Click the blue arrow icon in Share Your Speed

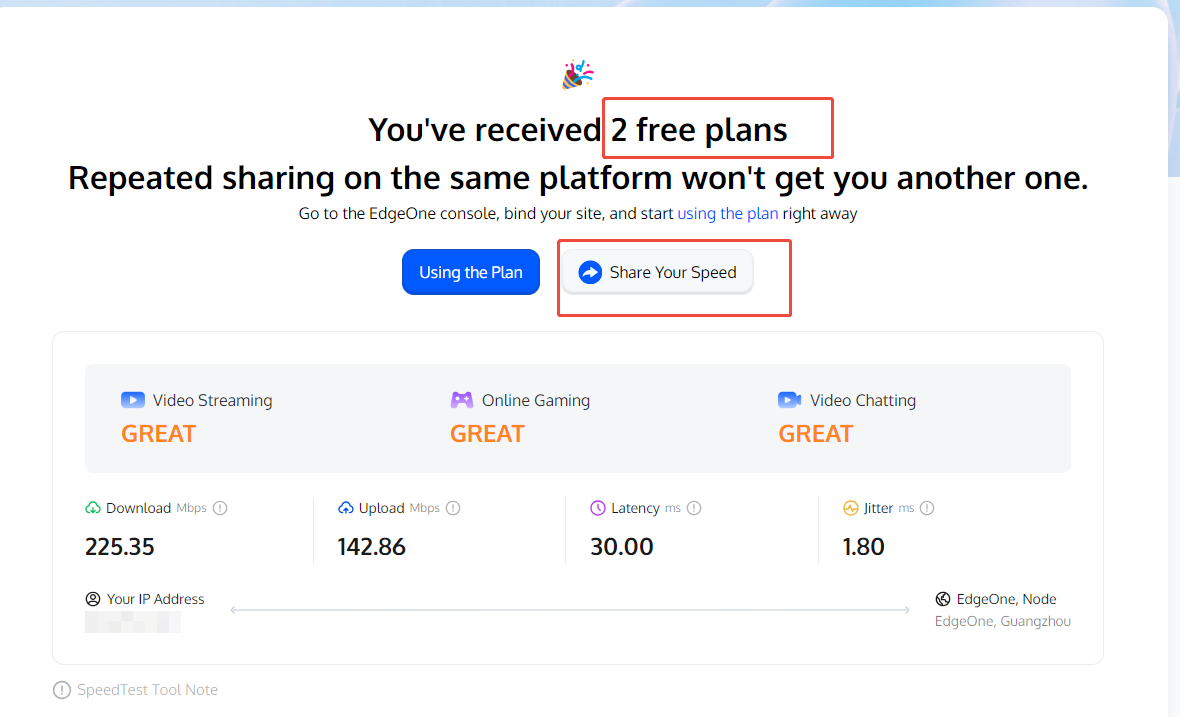pos(590,272)
